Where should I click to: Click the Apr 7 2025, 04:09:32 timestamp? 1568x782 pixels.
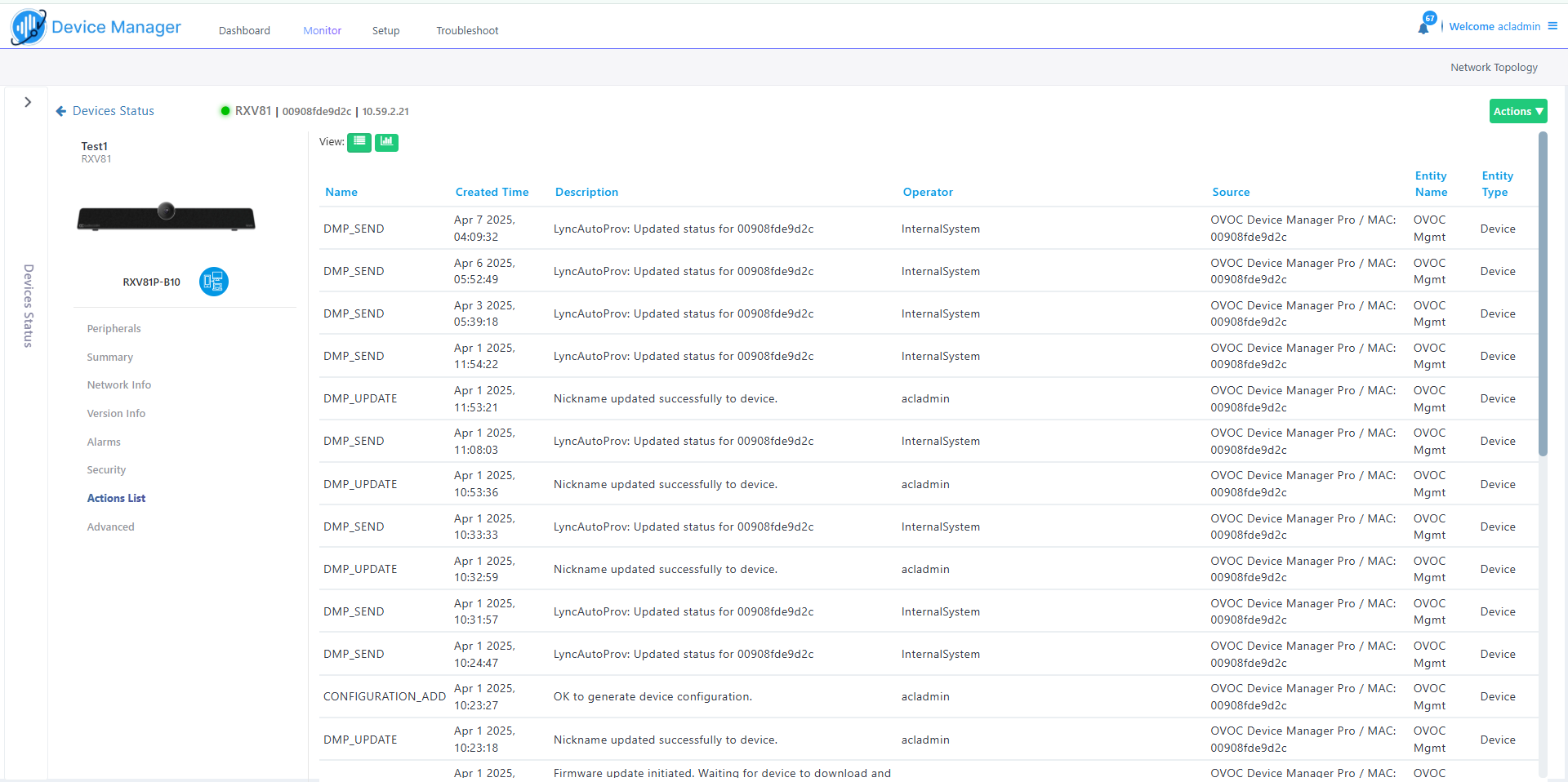[x=484, y=229]
